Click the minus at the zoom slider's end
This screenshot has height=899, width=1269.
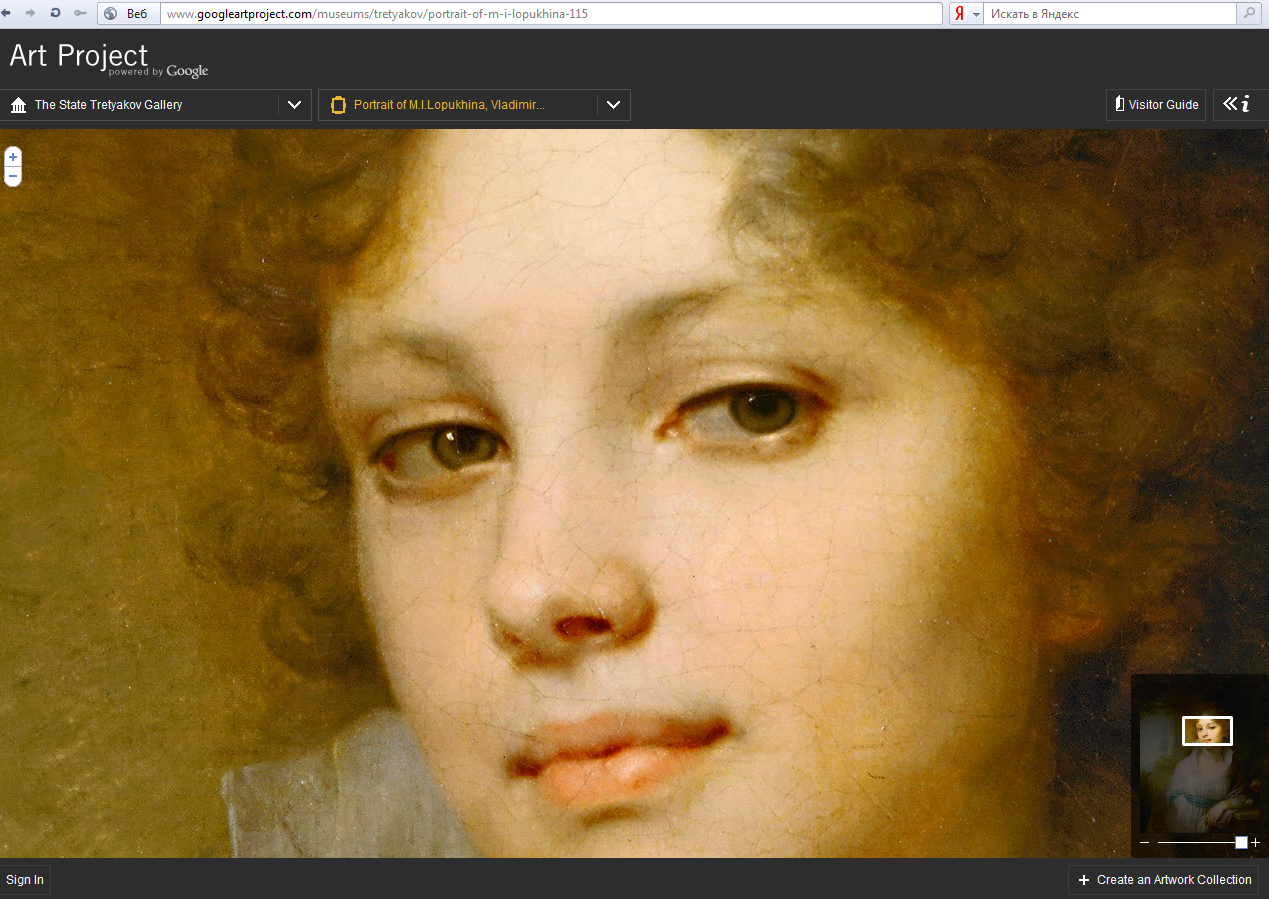click(x=1145, y=843)
